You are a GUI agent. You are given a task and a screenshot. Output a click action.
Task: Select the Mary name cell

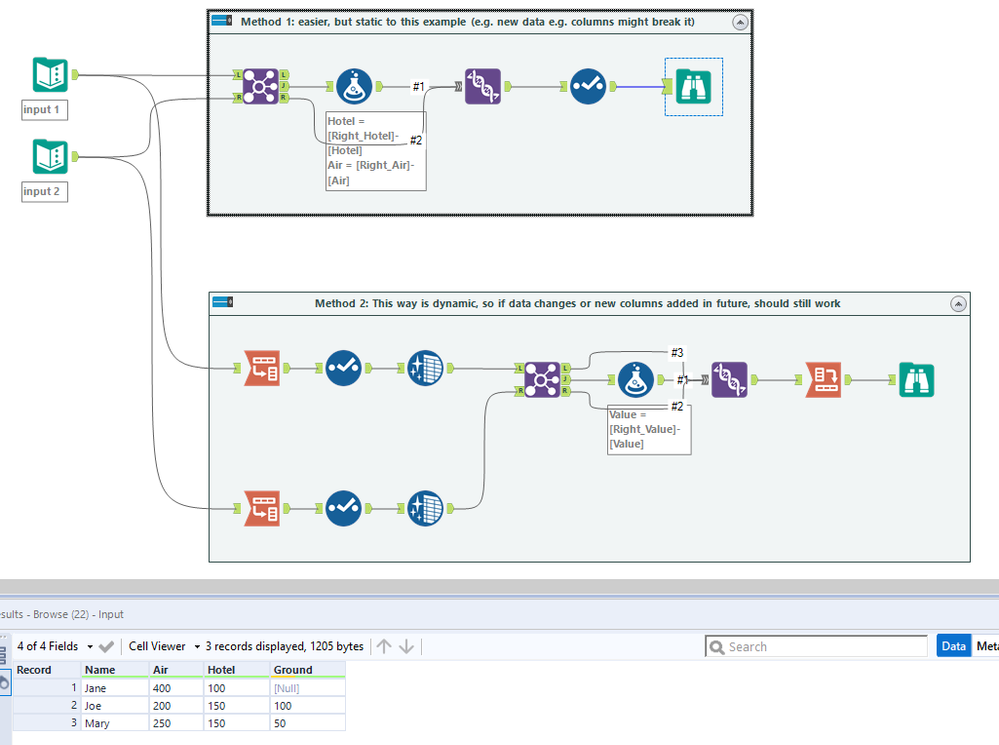[115, 723]
